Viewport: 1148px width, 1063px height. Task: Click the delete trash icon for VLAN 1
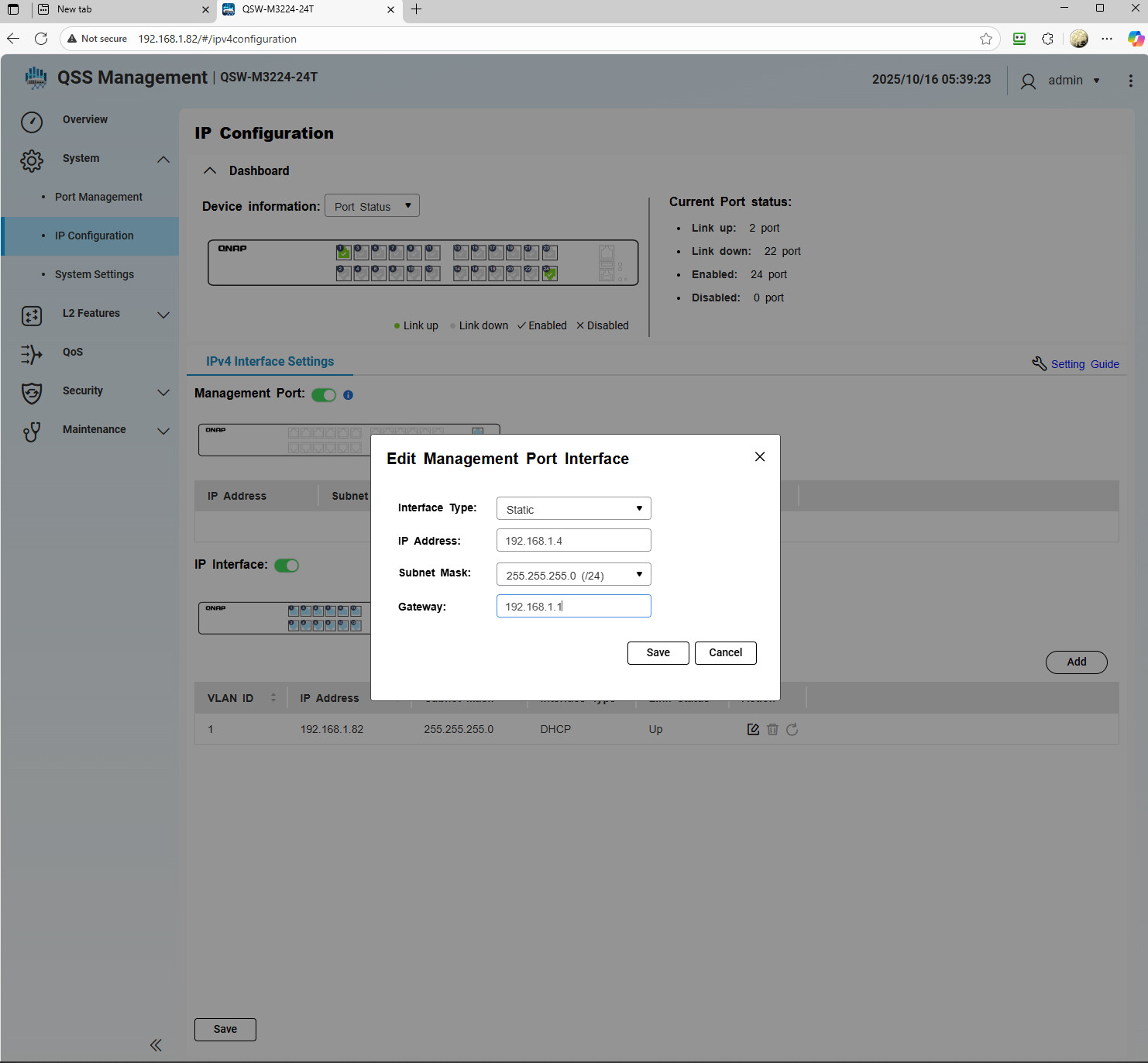pos(772,729)
